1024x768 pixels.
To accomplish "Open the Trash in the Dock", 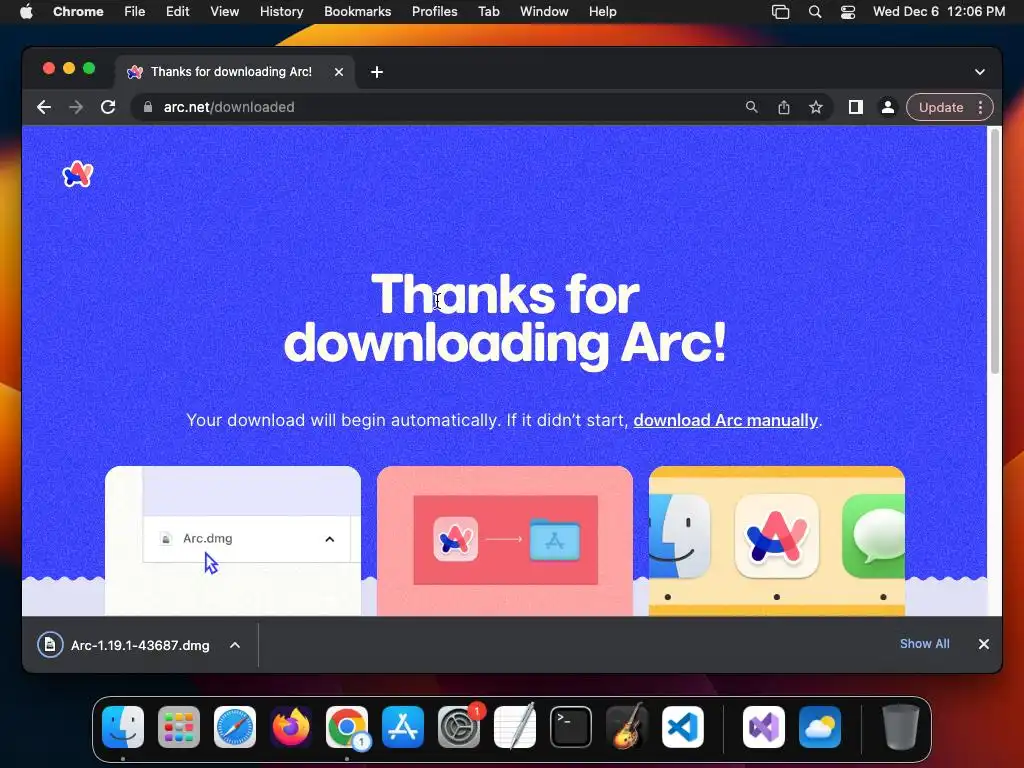I will (901, 727).
